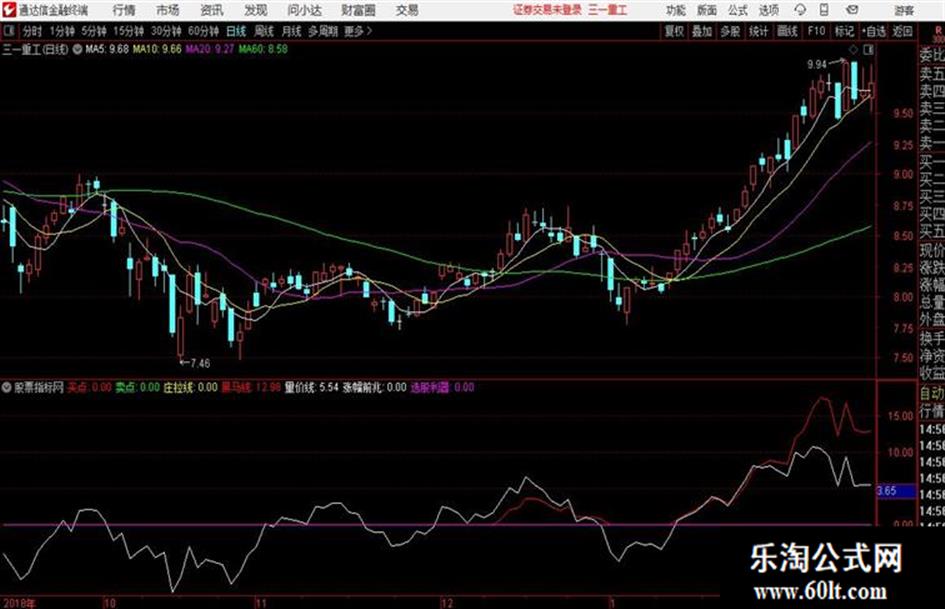Expand the main chart indicator dropdown arrow
Image resolution: width=945 pixels, height=609 pixels.
[78, 49]
